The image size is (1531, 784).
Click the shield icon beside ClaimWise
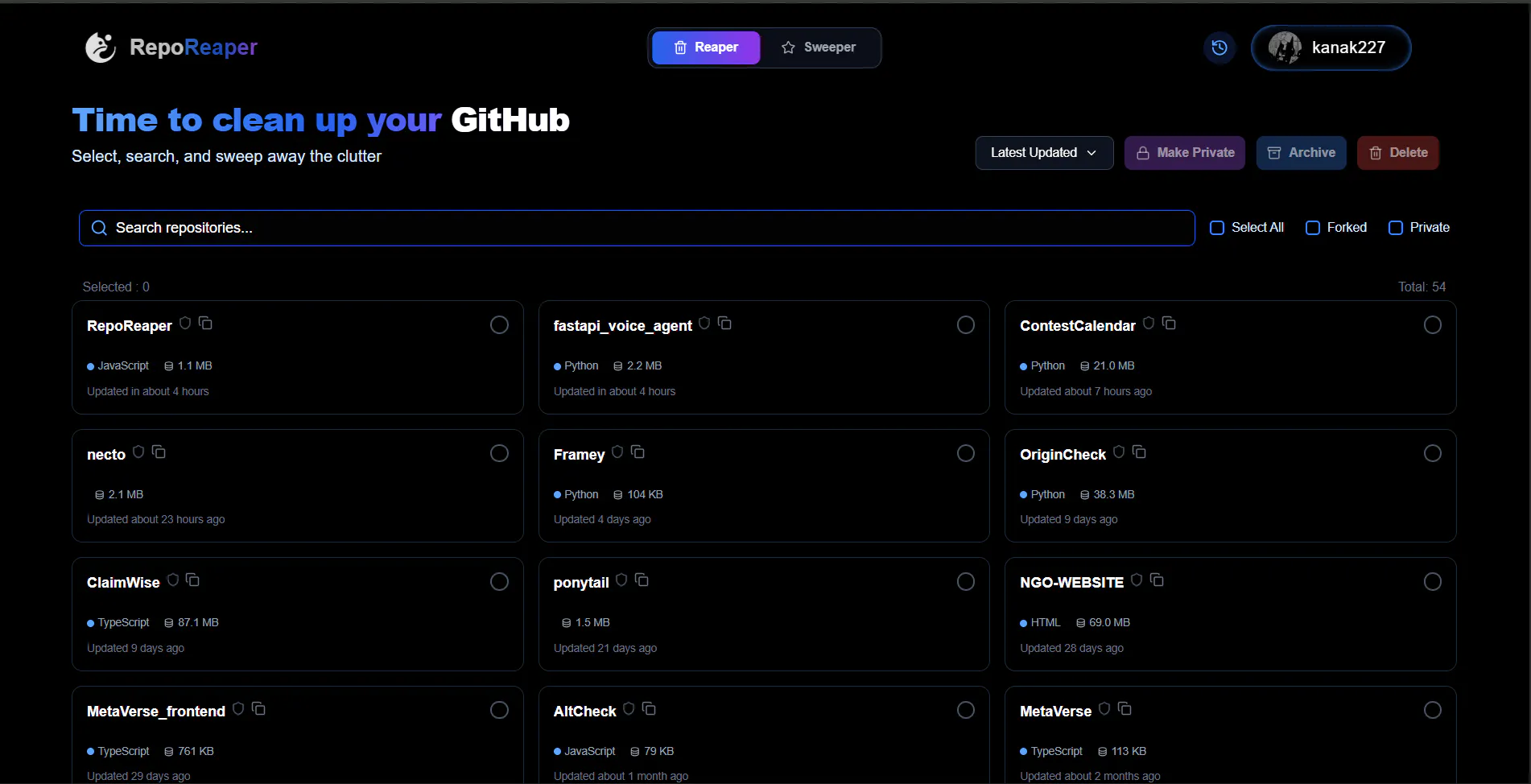coord(173,580)
